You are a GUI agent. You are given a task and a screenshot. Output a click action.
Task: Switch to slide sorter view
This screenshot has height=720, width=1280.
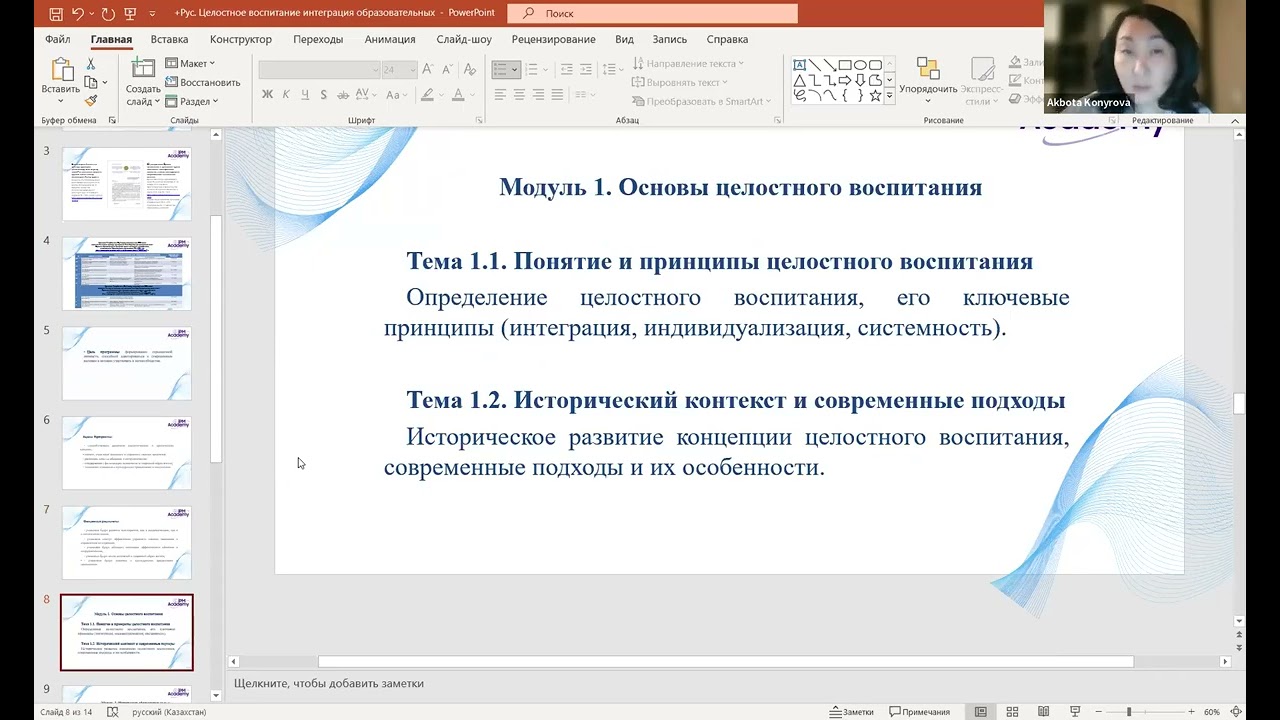pyautogui.click(x=1012, y=712)
